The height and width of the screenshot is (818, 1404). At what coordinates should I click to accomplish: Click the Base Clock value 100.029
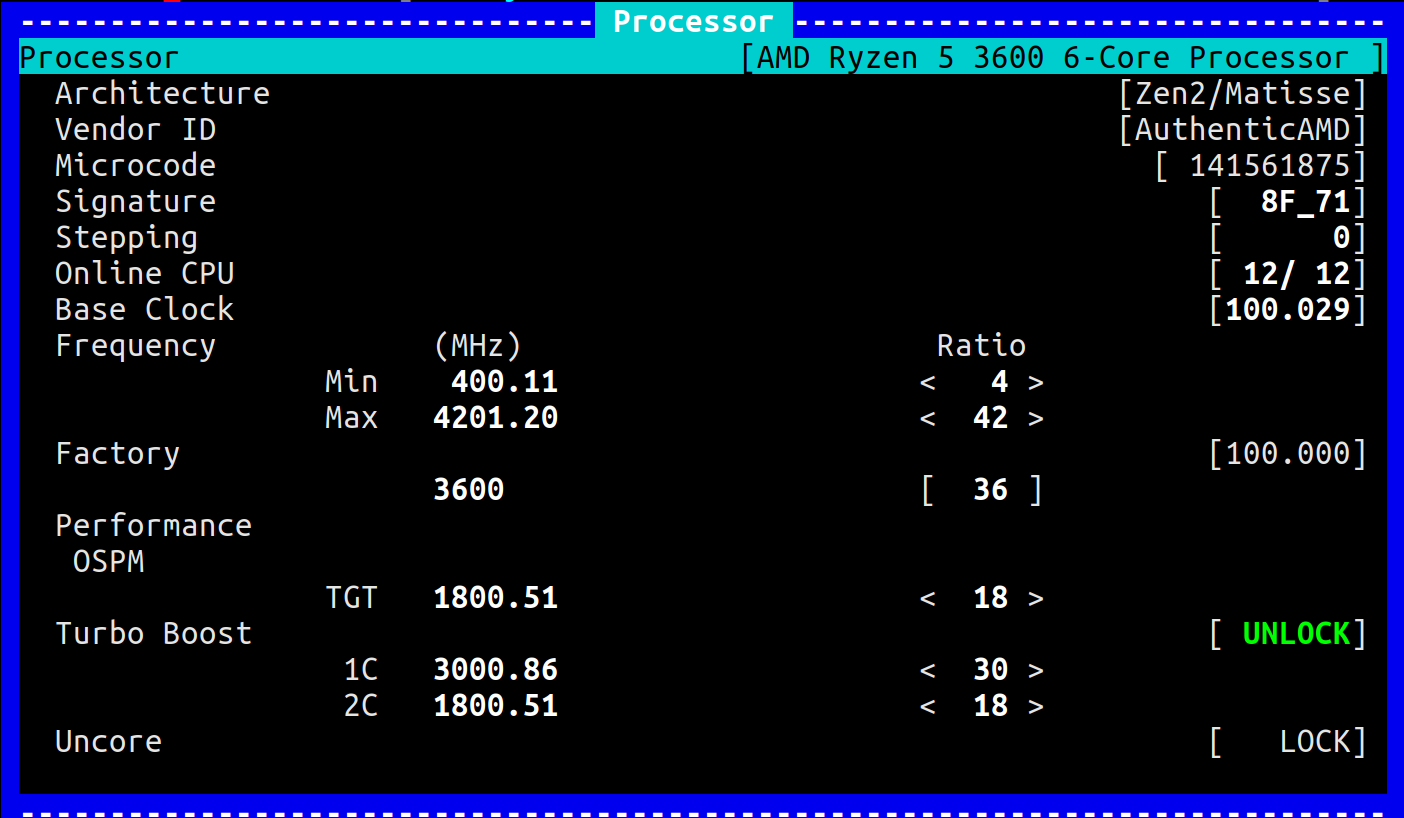click(1287, 310)
